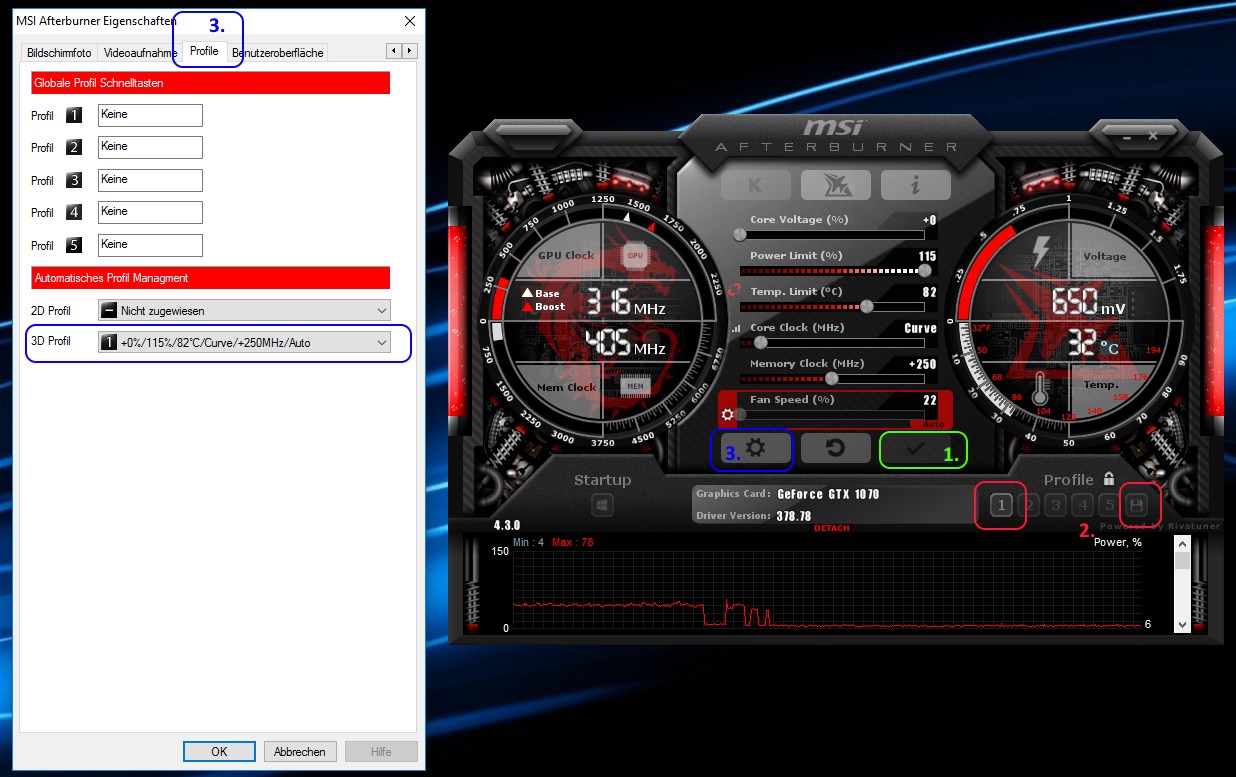The width and height of the screenshot is (1236, 777).
Task: Select profile slot 3 in Afterburner
Action: point(1056,505)
